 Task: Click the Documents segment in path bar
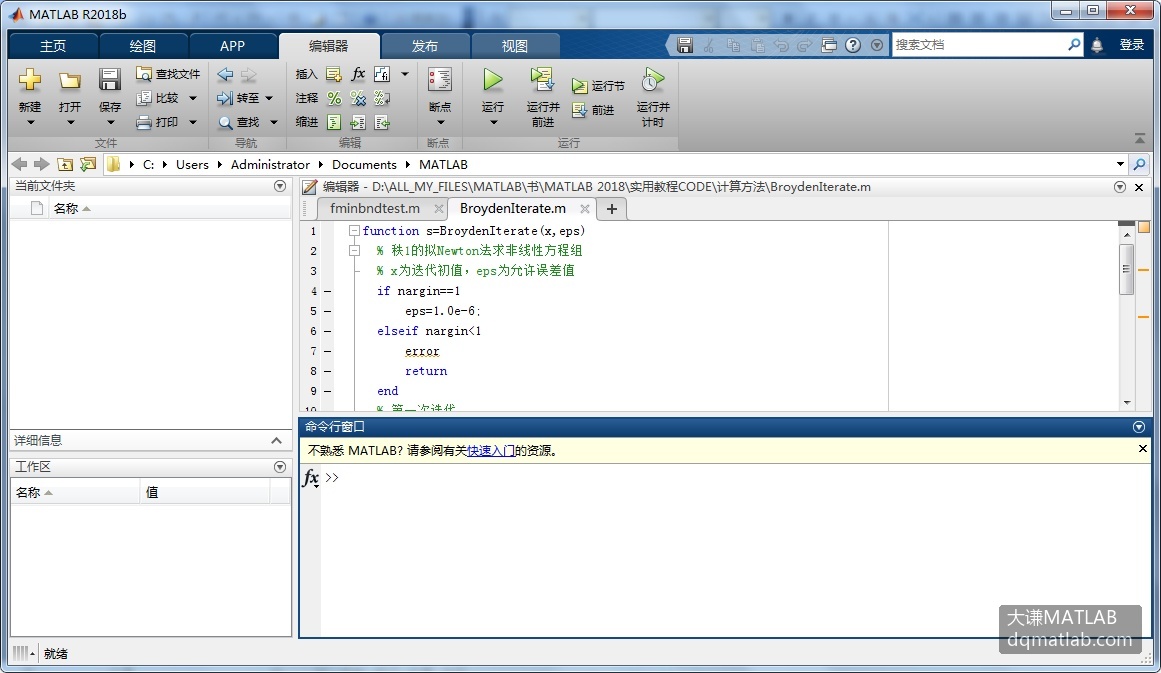pyautogui.click(x=364, y=164)
